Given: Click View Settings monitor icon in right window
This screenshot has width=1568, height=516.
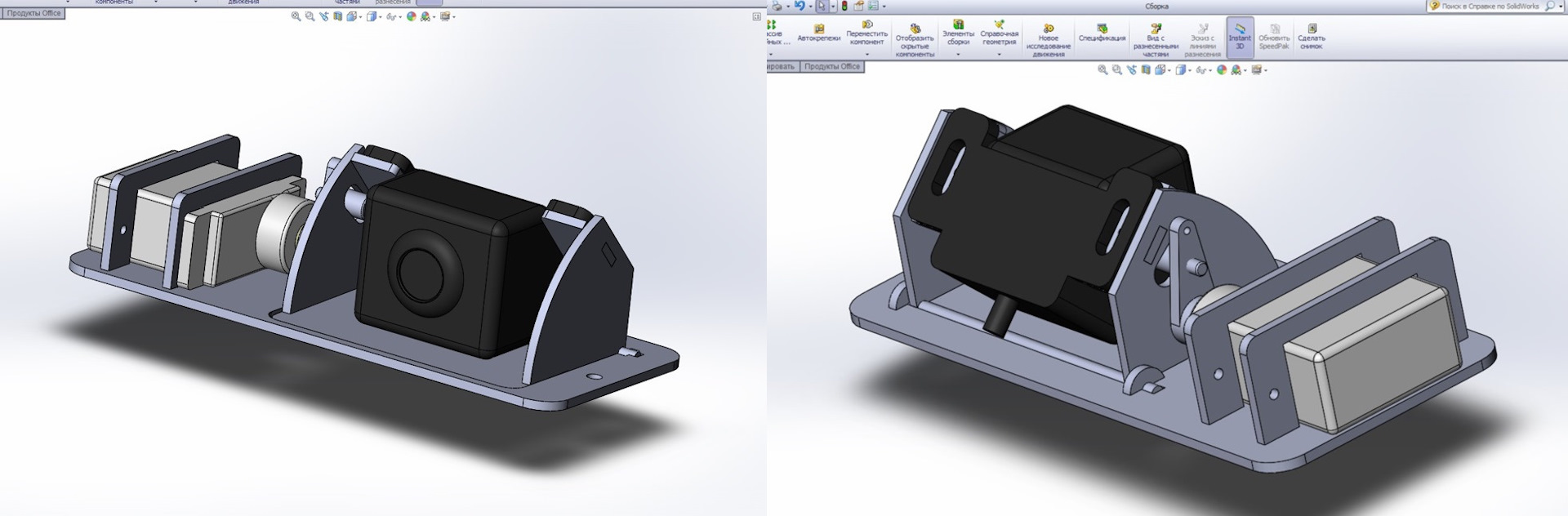Looking at the screenshot, I should pyautogui.click(x=1257, y=70).
